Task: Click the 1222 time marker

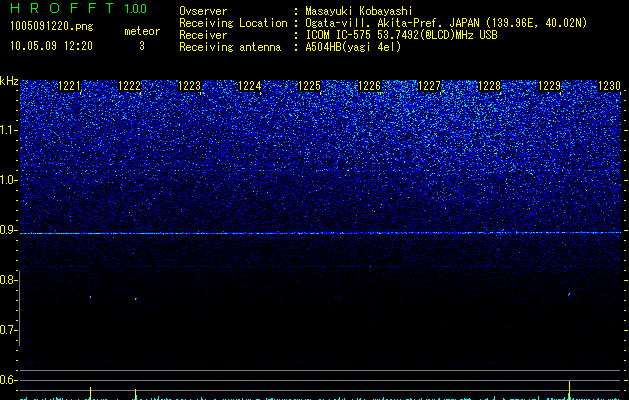Action: click(130, 86)
